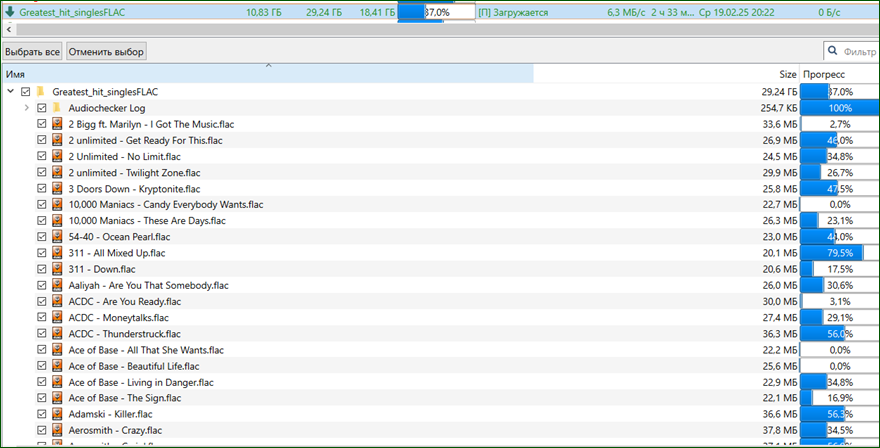Click the Ср 19.02.25 20:22 date value

(x=735, y=12)
